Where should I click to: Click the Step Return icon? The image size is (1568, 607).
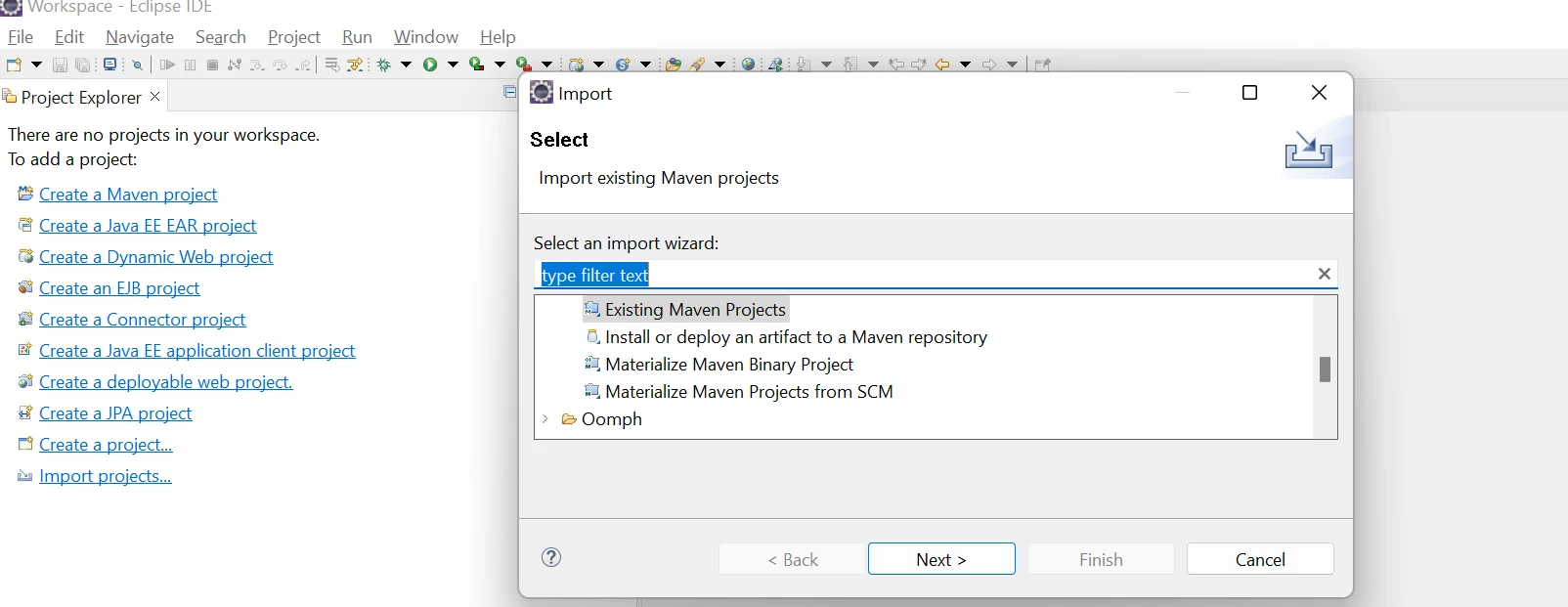tap(304, 65)
